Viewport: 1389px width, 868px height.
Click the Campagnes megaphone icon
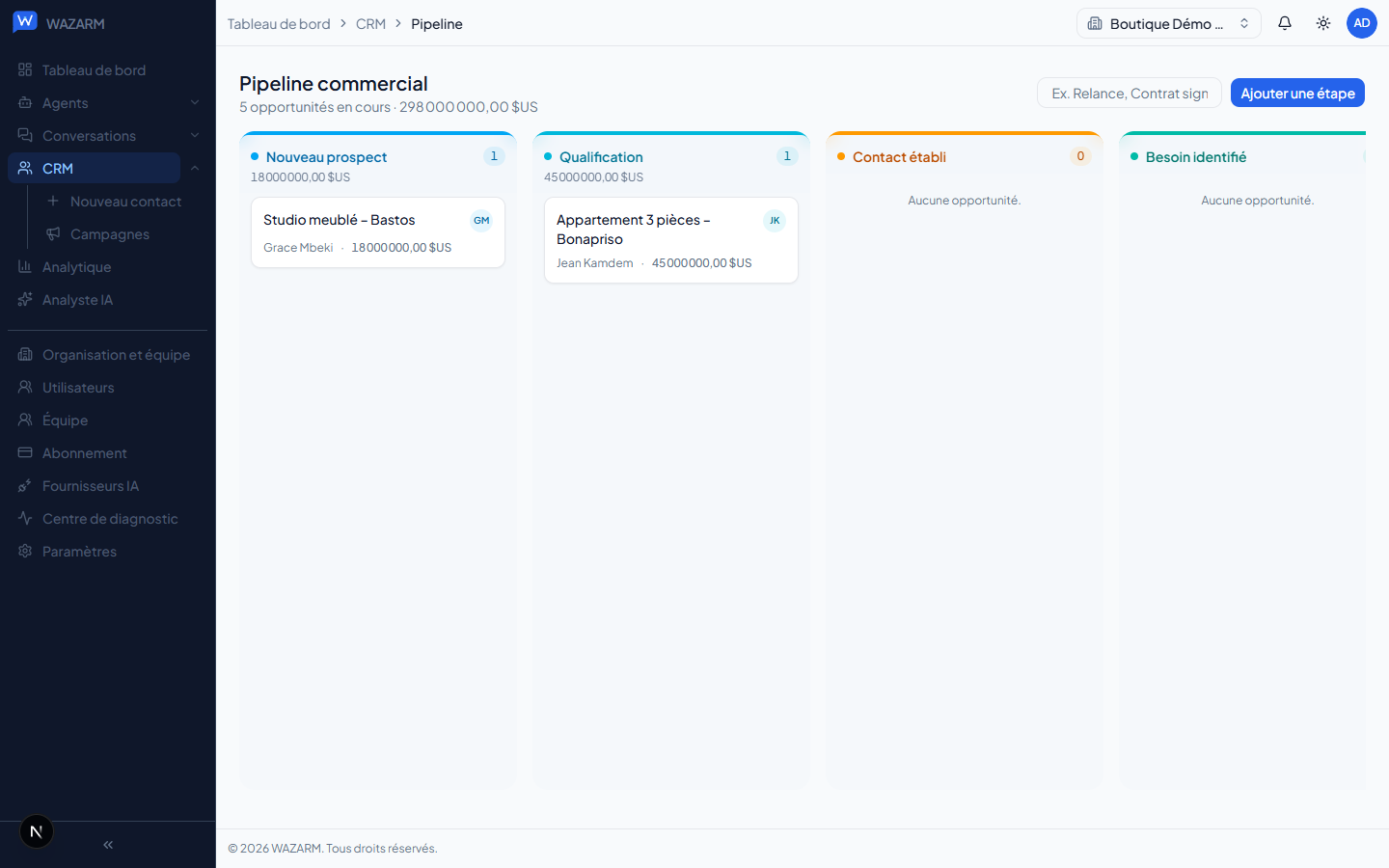coord(53,233)
